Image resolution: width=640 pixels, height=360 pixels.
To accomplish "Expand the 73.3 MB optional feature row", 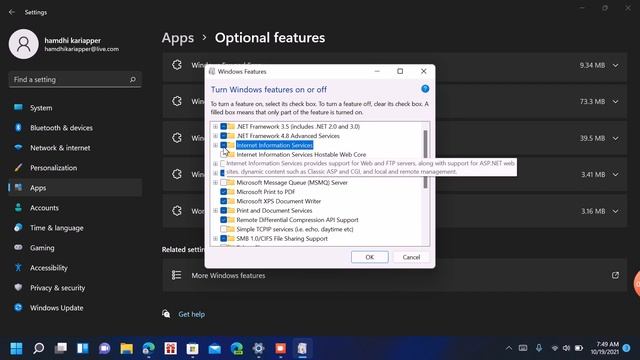I will 615,102.
